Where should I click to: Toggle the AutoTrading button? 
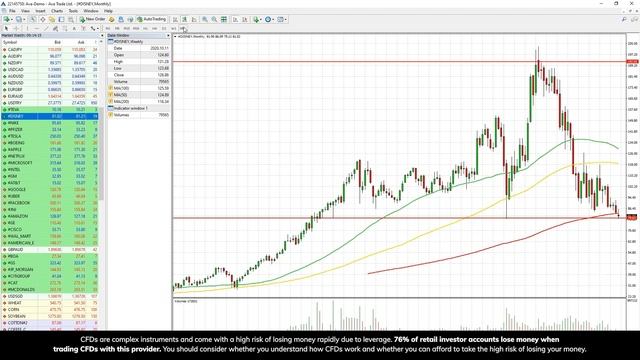coord(152,19)
